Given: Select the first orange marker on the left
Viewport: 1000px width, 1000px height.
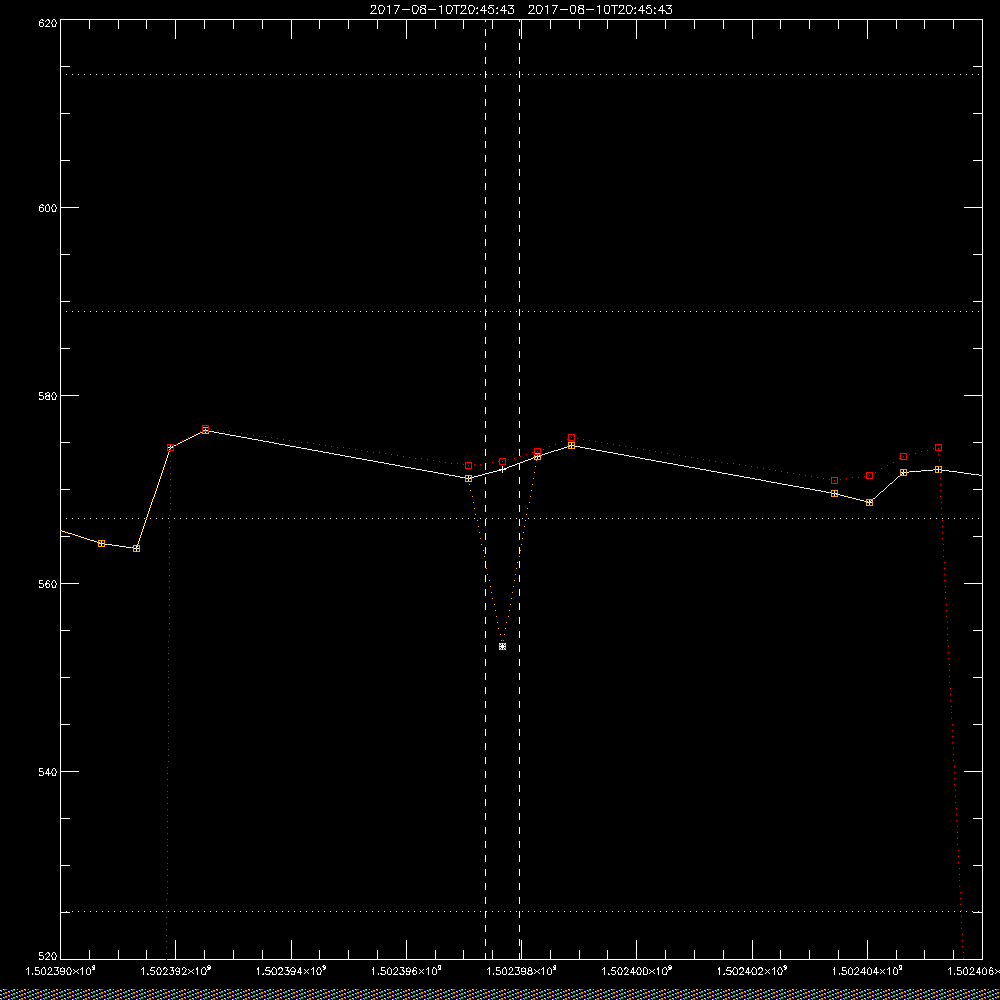Looking at the screenshot, I should click(x=101, y=543).
